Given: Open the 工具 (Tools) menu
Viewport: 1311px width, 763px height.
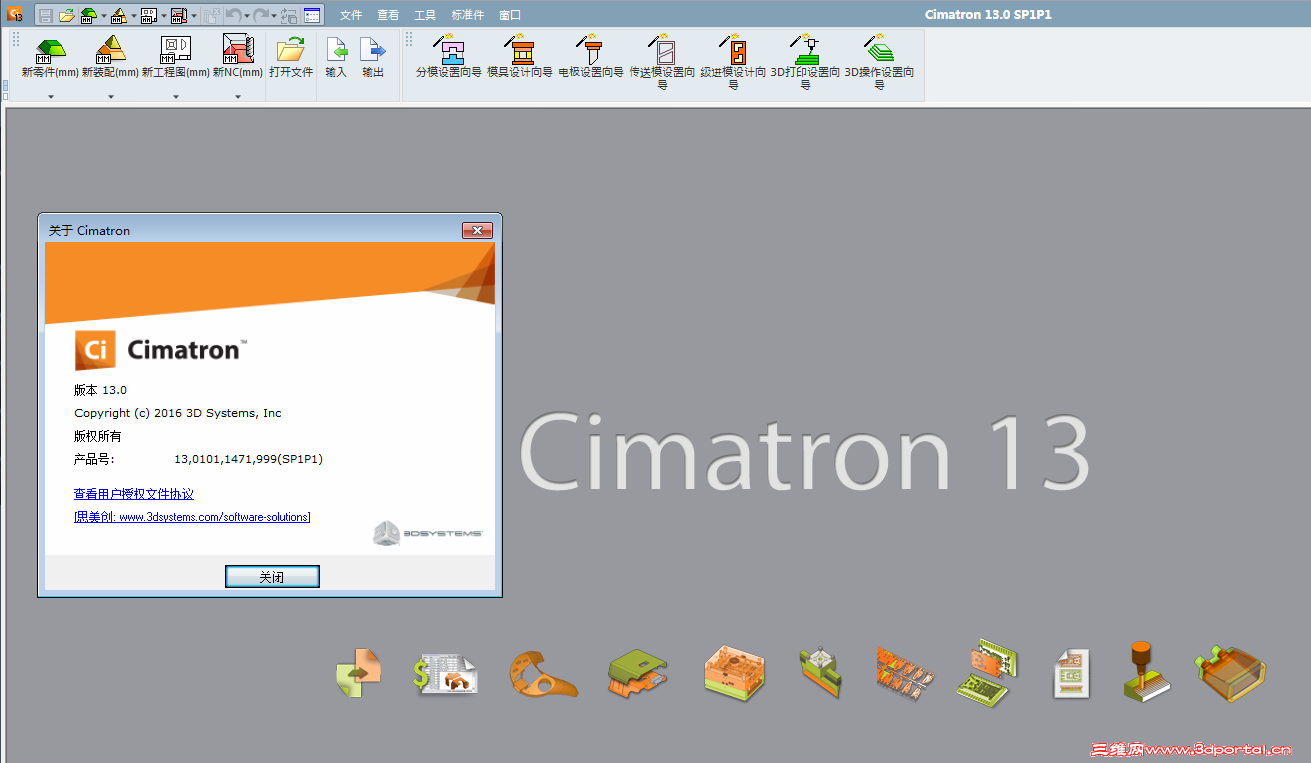Looking at the screenshot, I should click(425, 15).
